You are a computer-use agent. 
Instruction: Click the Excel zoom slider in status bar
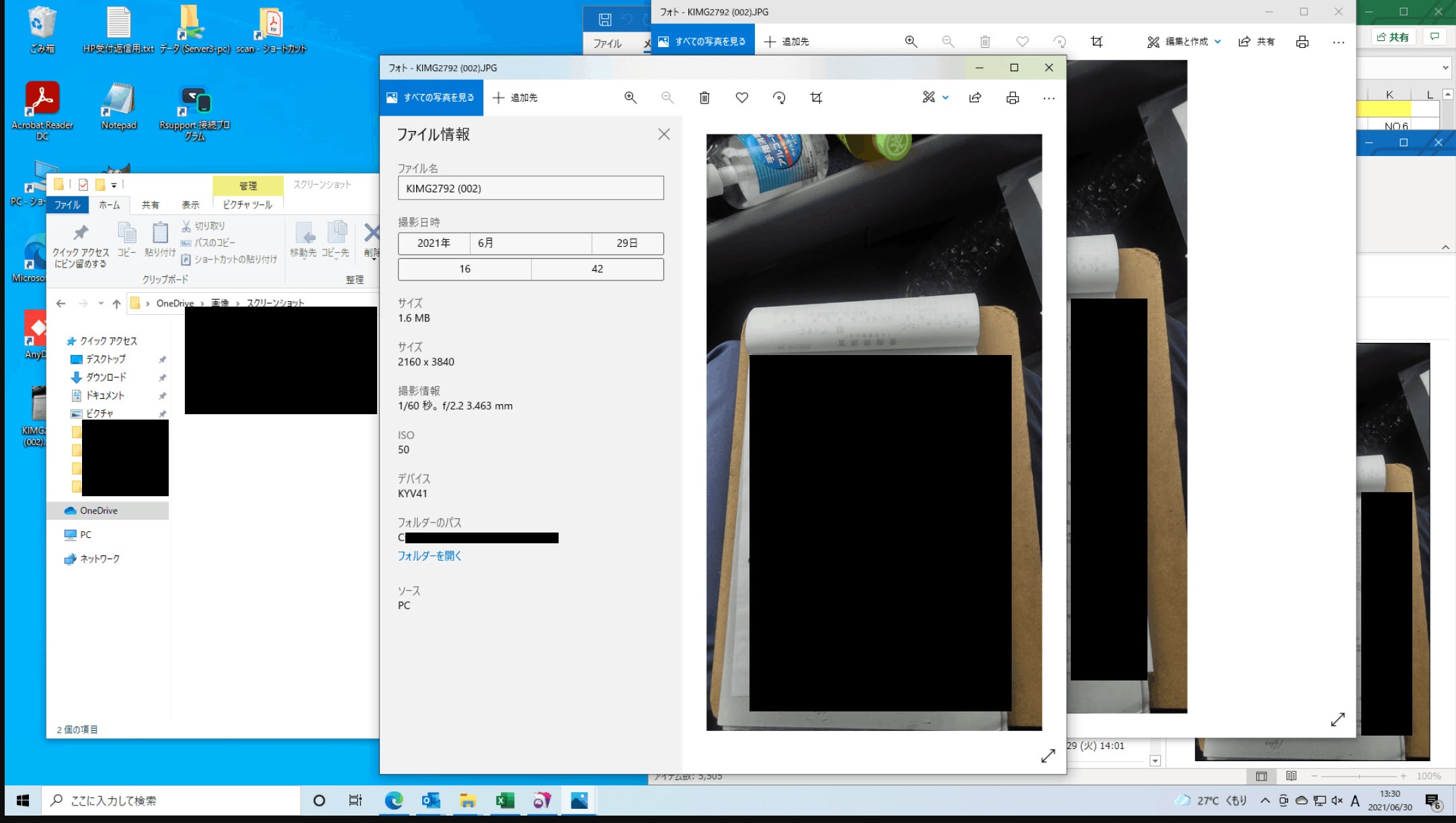[x=1359, y=776]
